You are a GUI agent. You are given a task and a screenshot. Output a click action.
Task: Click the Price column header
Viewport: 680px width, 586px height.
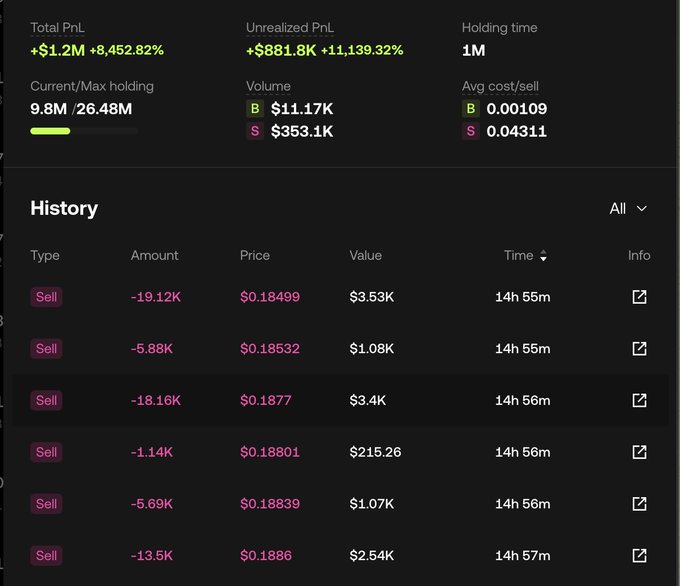(x=255, y=255)
